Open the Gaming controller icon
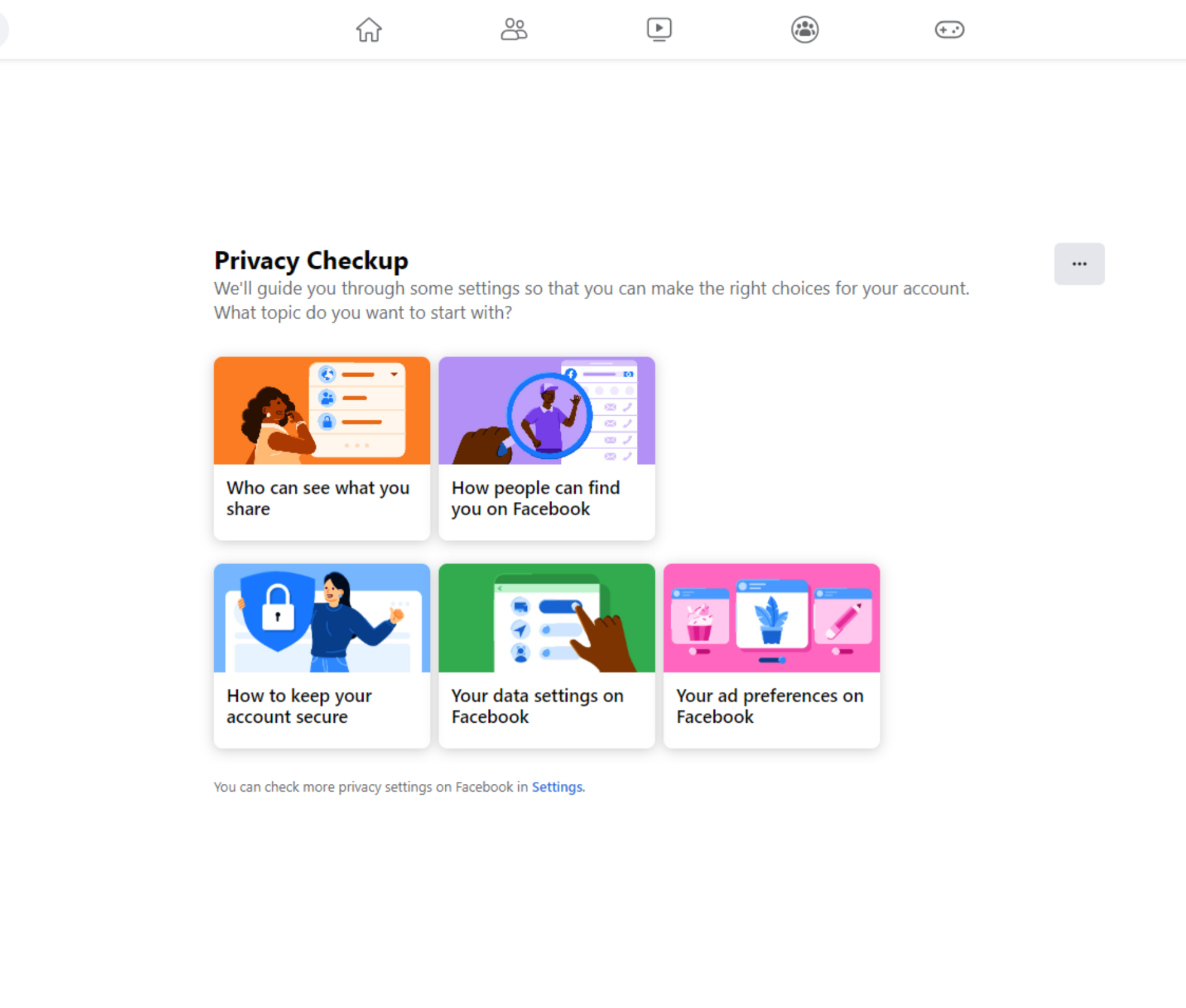Screen dimensions: 1186x1008 click(x=949, y=29)
